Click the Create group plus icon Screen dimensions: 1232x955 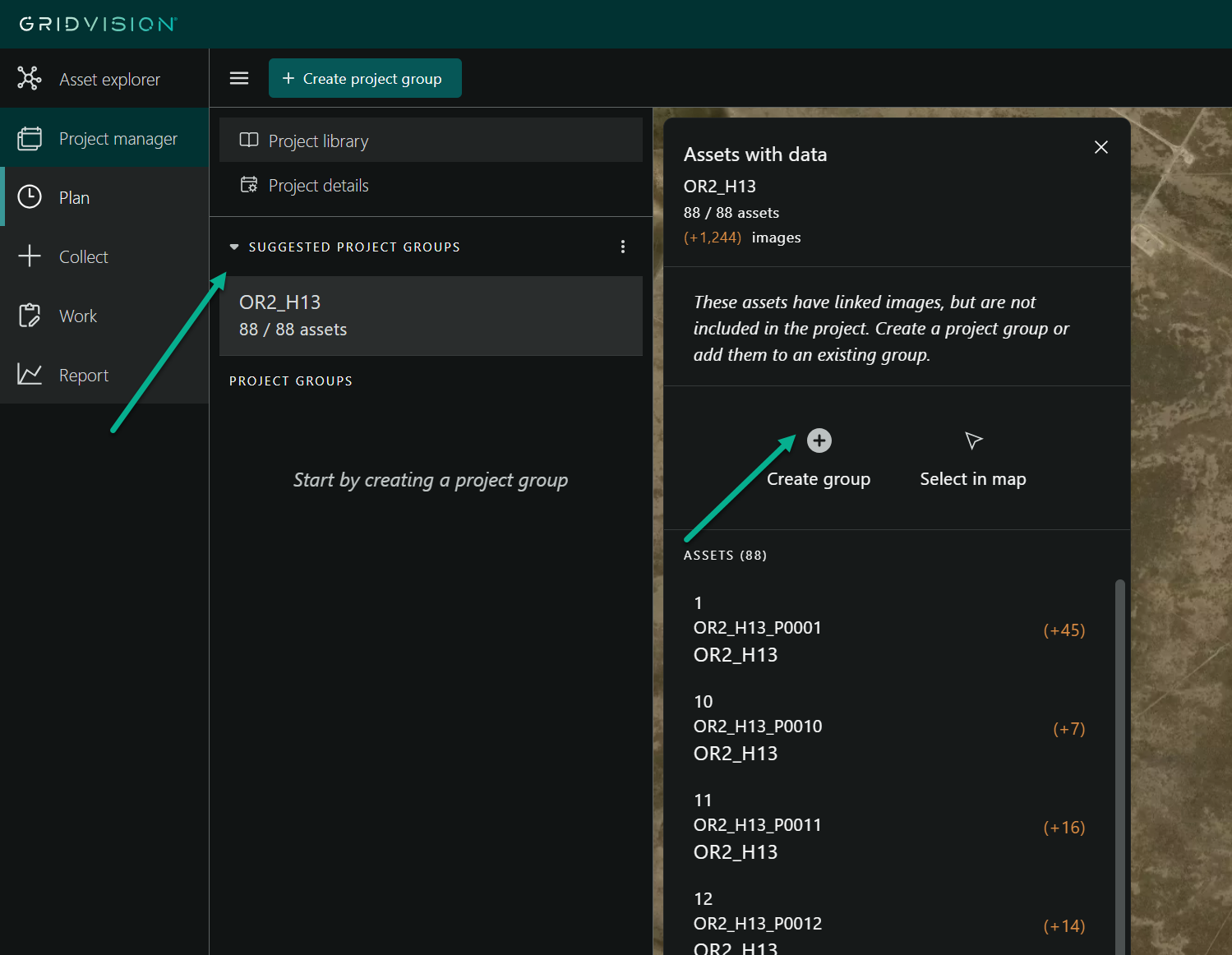[x=819, y=441]
